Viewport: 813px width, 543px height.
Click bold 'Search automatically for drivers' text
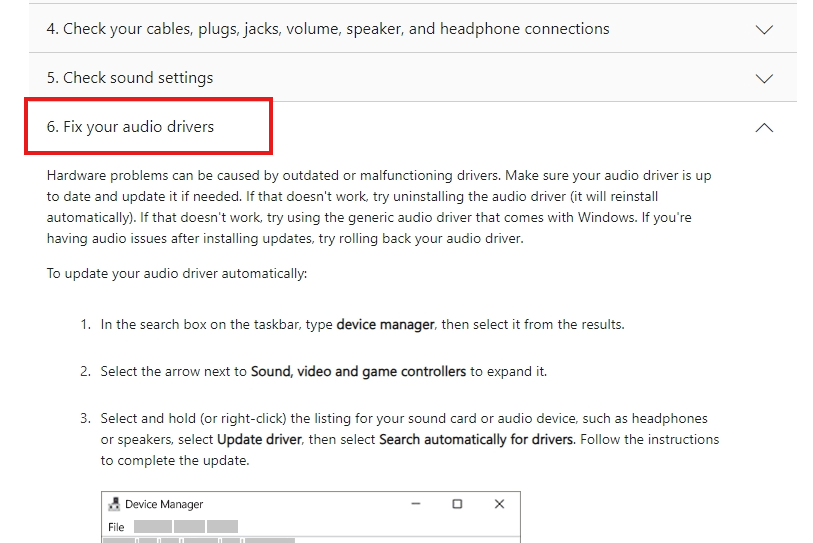click(x=476, y=440)
